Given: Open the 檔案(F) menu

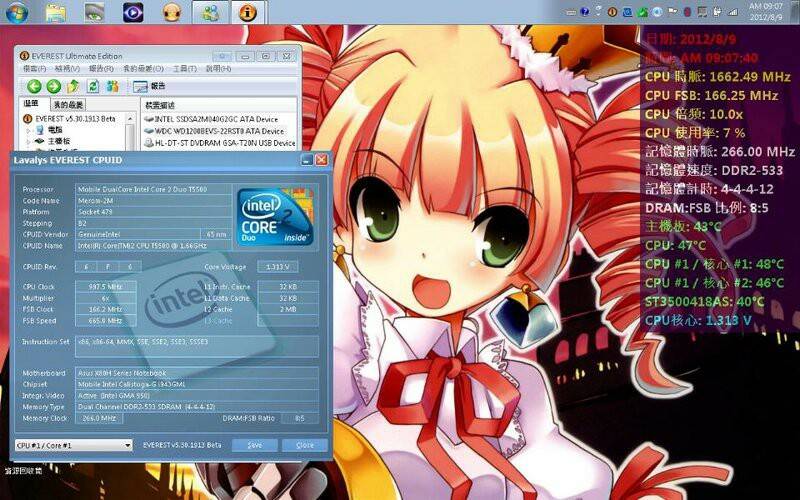Looking at the screenshot, I should click(35, 68).
